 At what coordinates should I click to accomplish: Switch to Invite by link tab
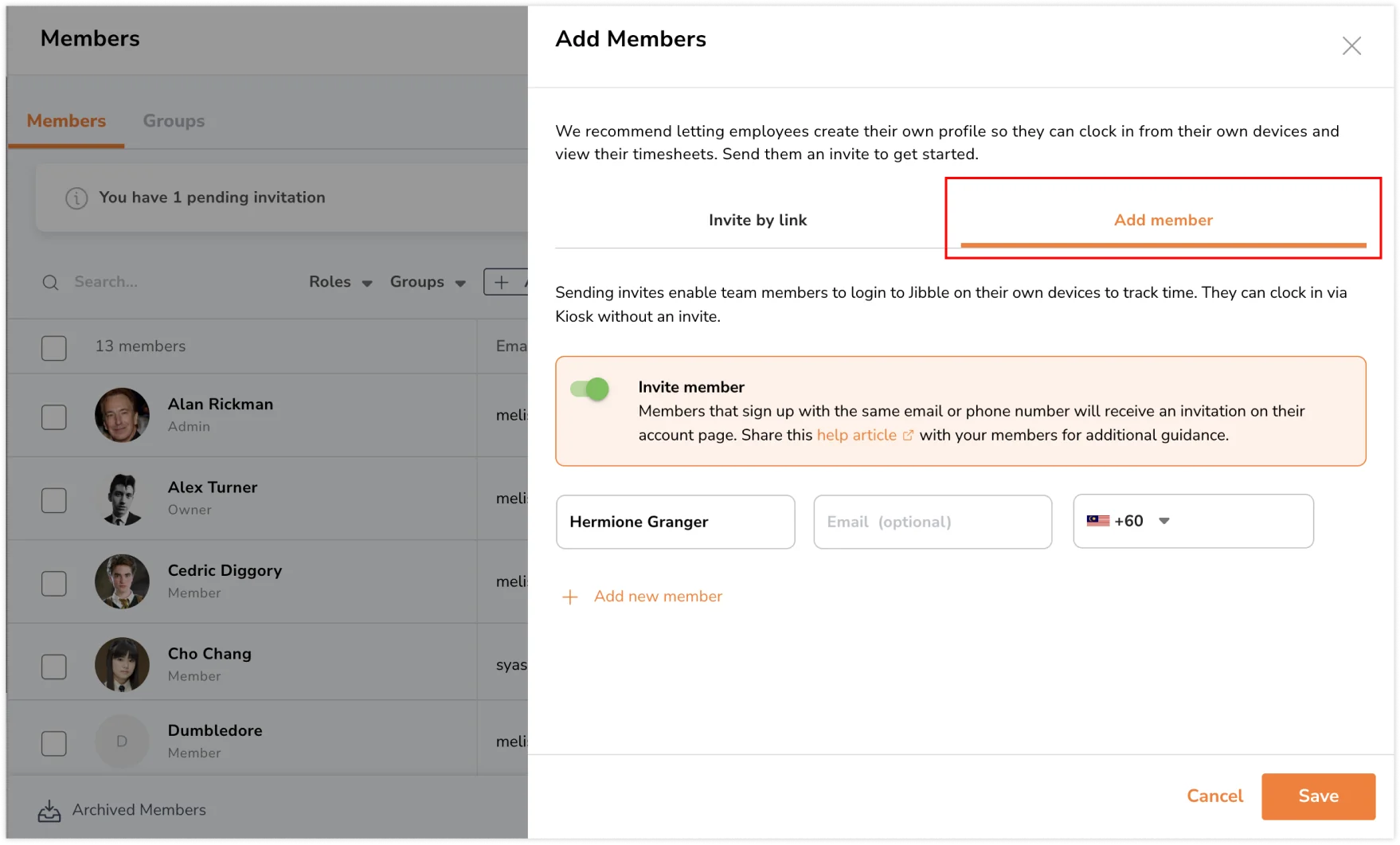pyautogui.click(x=757, y=220)
